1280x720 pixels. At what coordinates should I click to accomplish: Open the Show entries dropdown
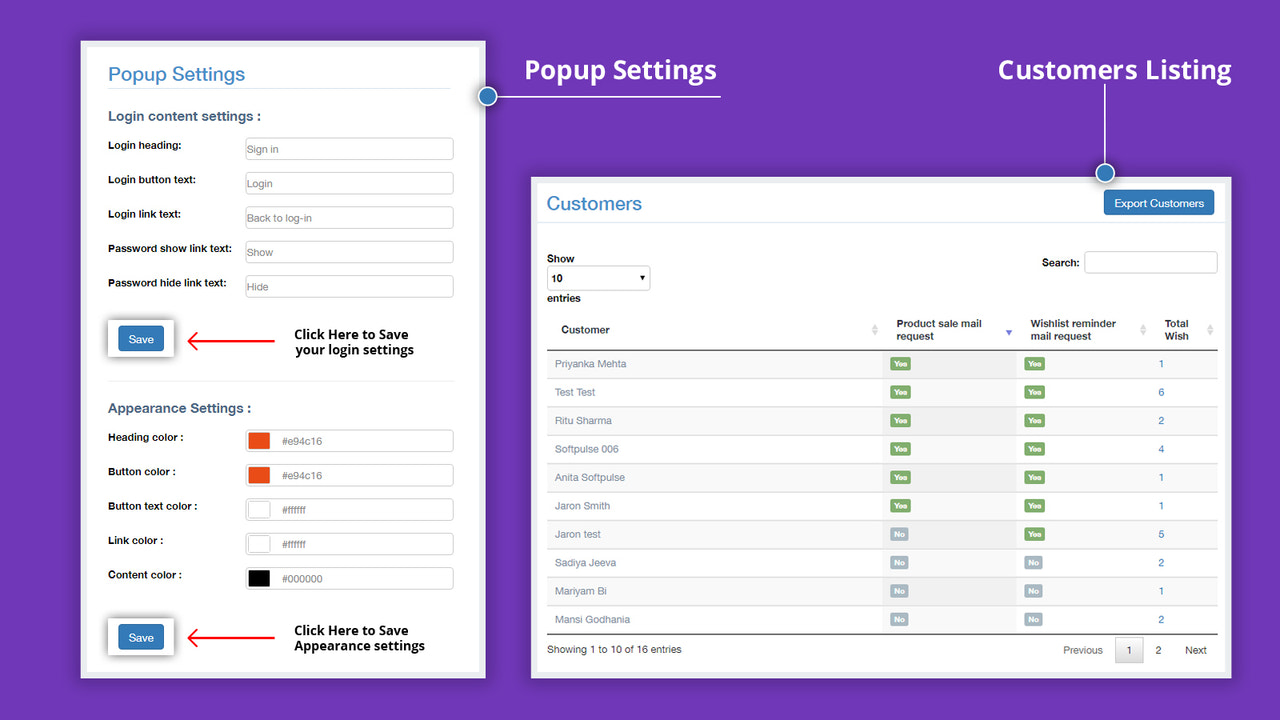click(x=598, y=278)
